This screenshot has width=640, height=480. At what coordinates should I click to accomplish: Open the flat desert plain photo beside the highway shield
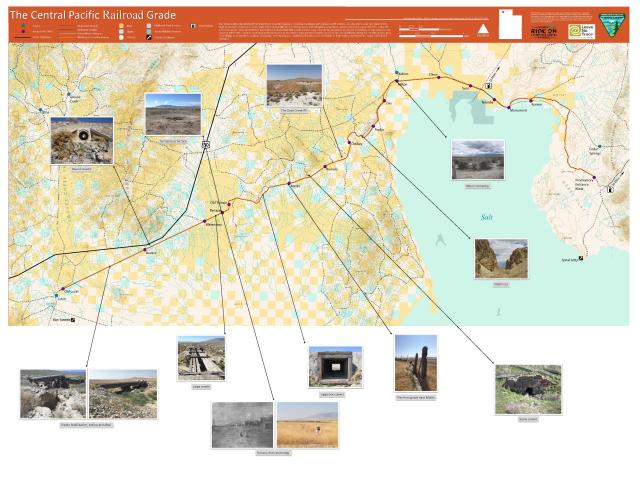pyautogui.click(x=173, y=114)
